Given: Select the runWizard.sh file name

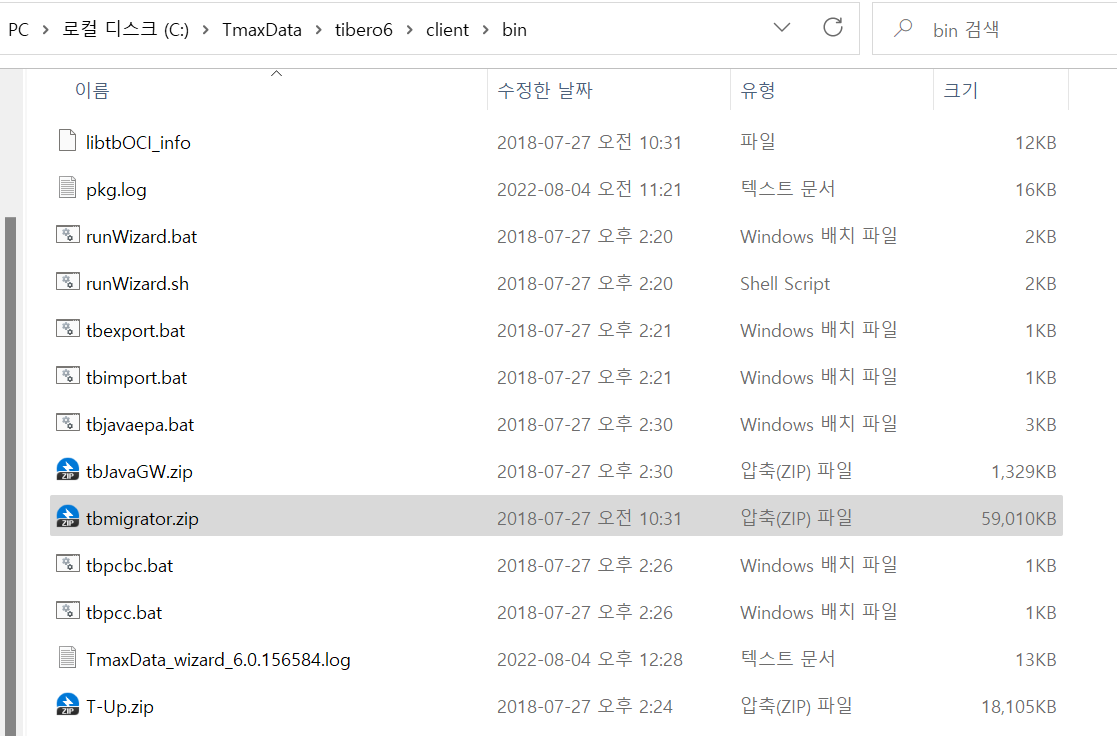Looking at the screenshot, I should [137, 284].
